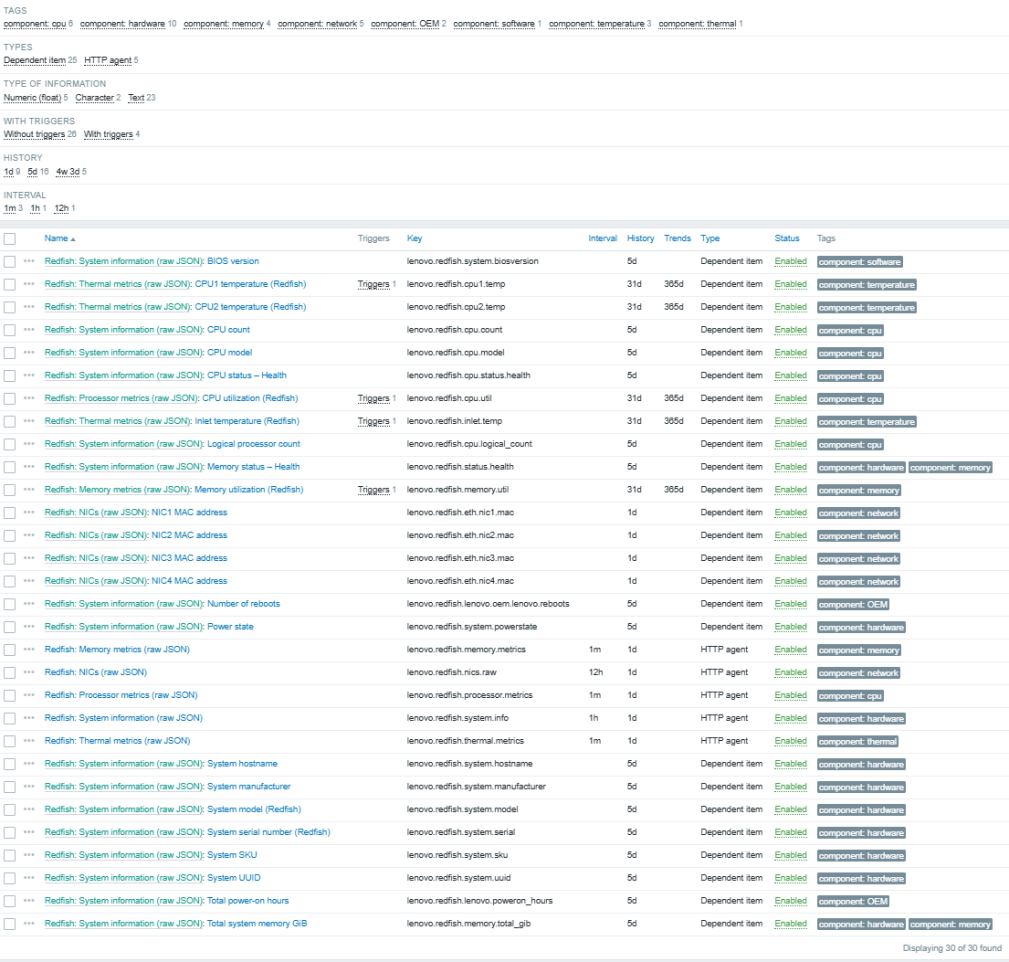The width and height of the screenshot is (1009, 962).
Task: Open the three-dot menu for CPU1 temperature row
Action: tap(29, 284)
